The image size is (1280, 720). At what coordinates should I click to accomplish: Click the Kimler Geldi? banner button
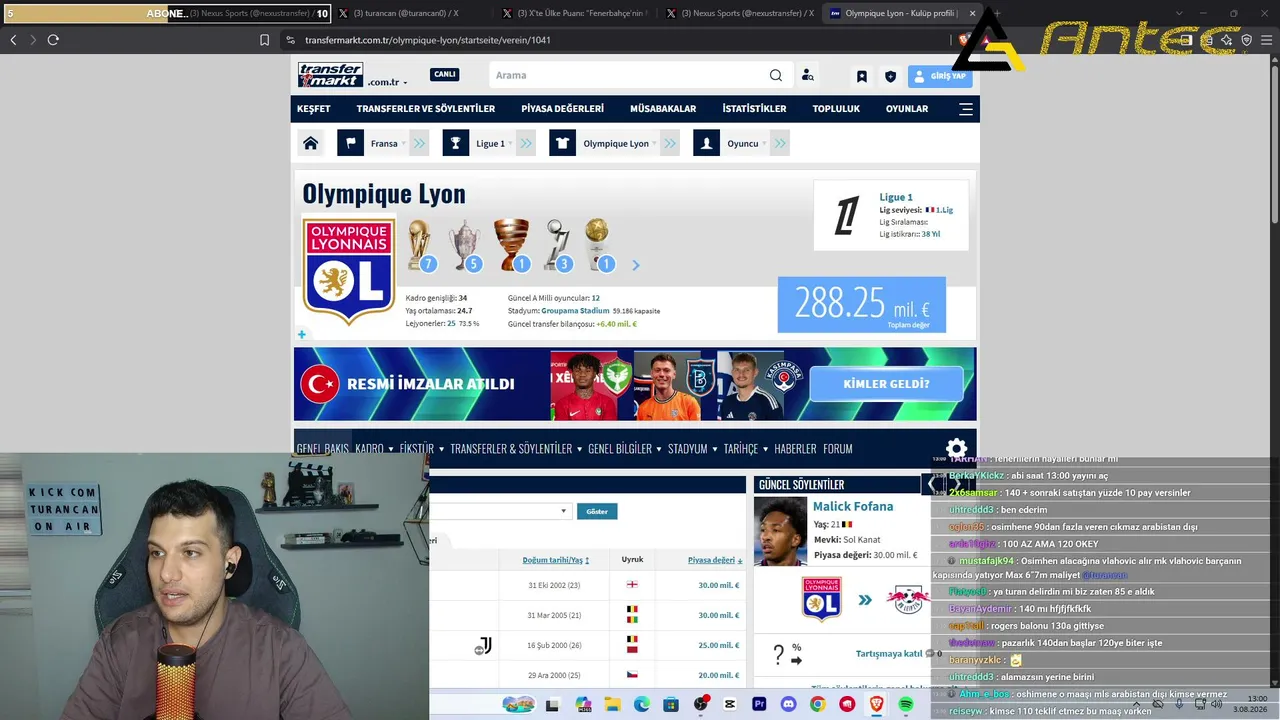(887, 384)
